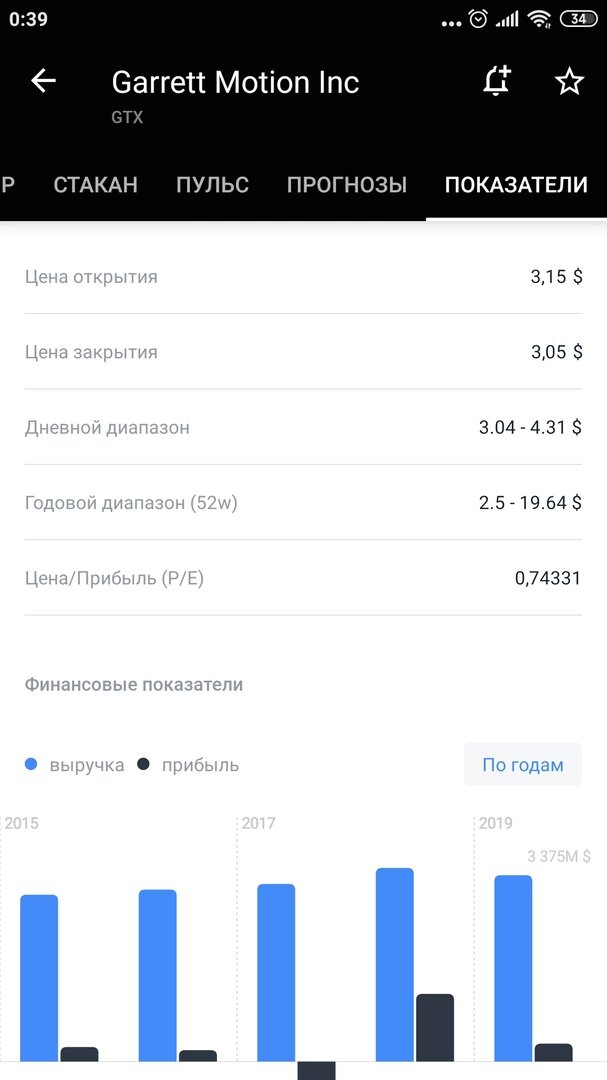
Task: Tap the 2019 revenue blue bar
Action: (x=513, y=968)
